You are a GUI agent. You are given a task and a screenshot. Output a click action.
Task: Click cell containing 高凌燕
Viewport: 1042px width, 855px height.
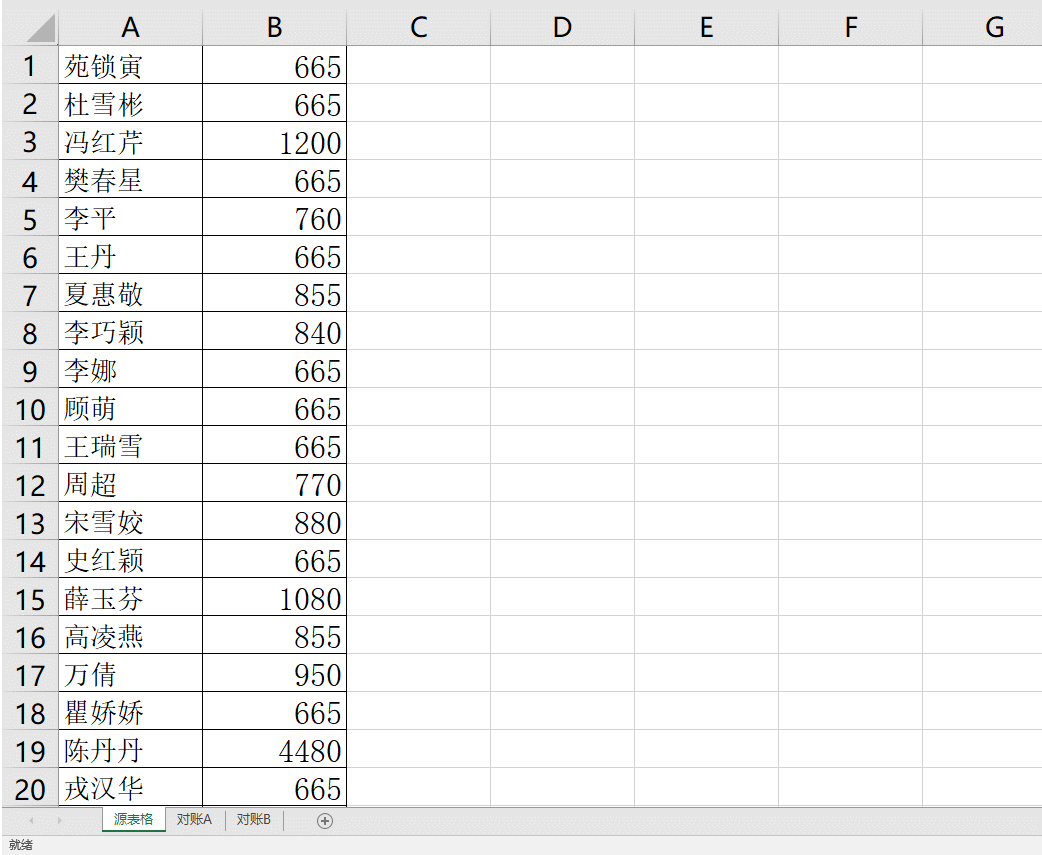click(x=130, y=635)
